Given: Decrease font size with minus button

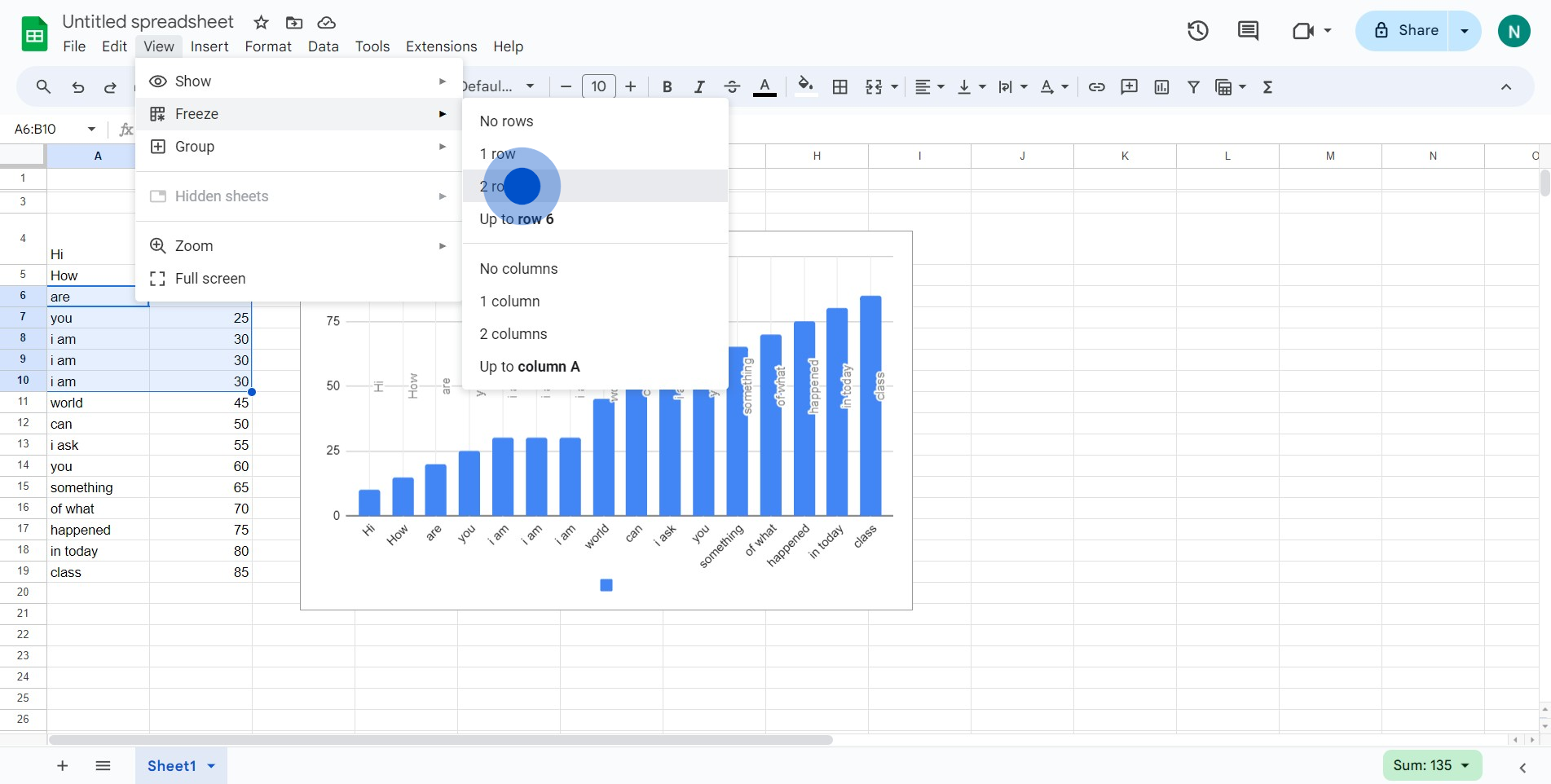Looking at the screenshot, I should click(x=566, y=86).
